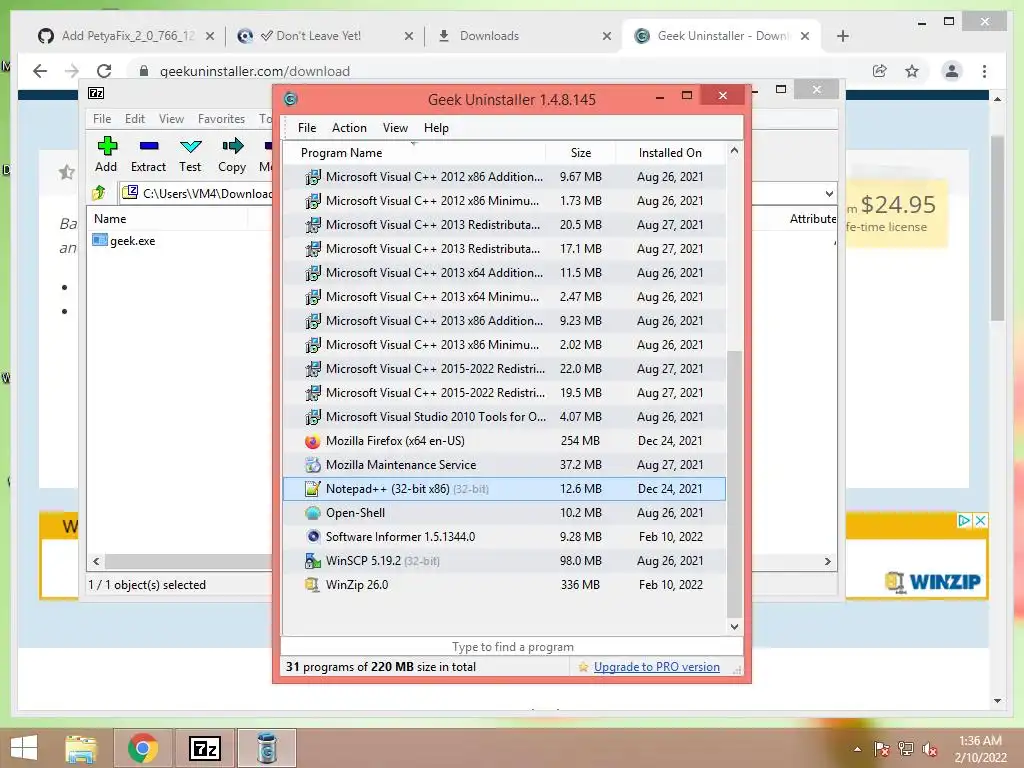Open Windows Start button
Viewport: 1024px width, 768px height.
24,748
